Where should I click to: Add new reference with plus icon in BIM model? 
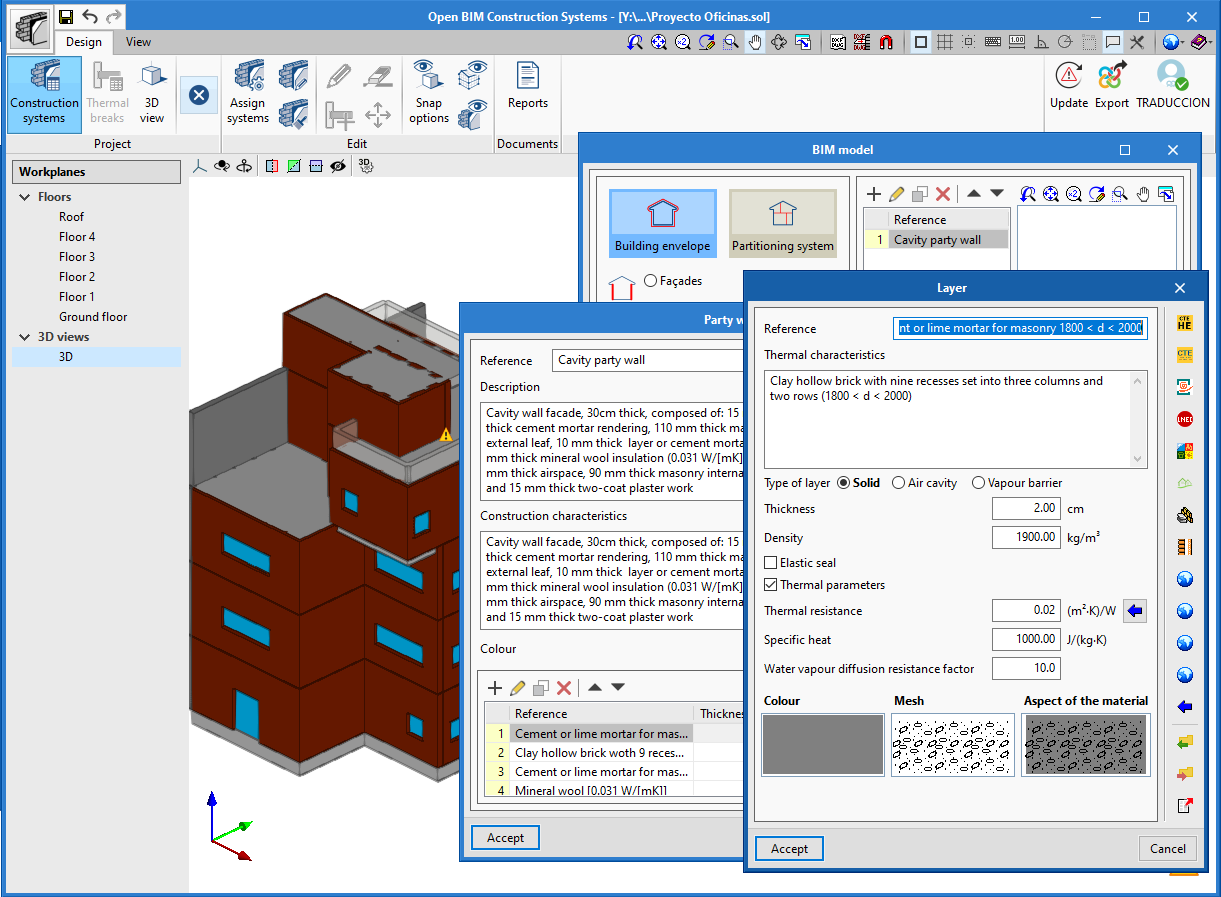tap(873, 194)
